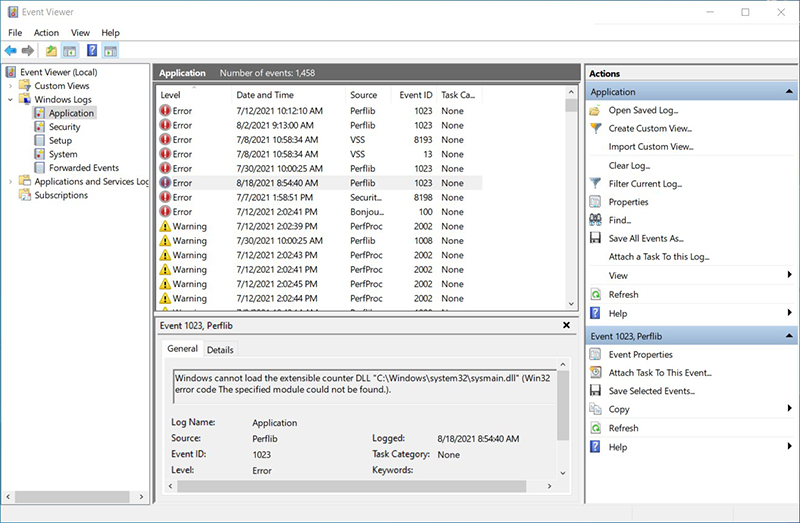
Task: Click Clear Log in the Actions pane
Action: (629, 165)
